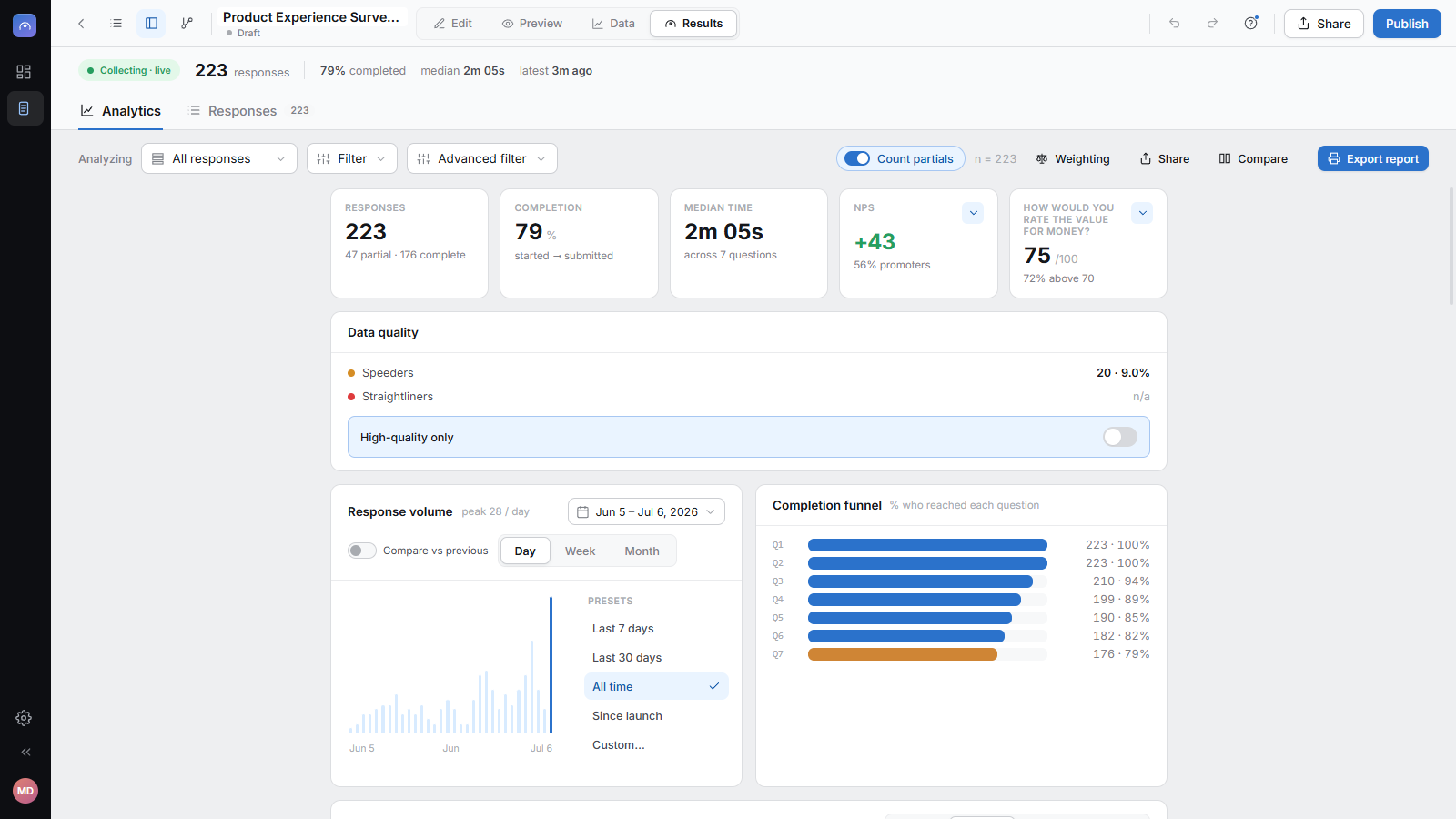Viewport: 1456px width, 819px height.
Task: Click the Q1 funnel bar
Action: pyautogui.click(x=927, y=545)
